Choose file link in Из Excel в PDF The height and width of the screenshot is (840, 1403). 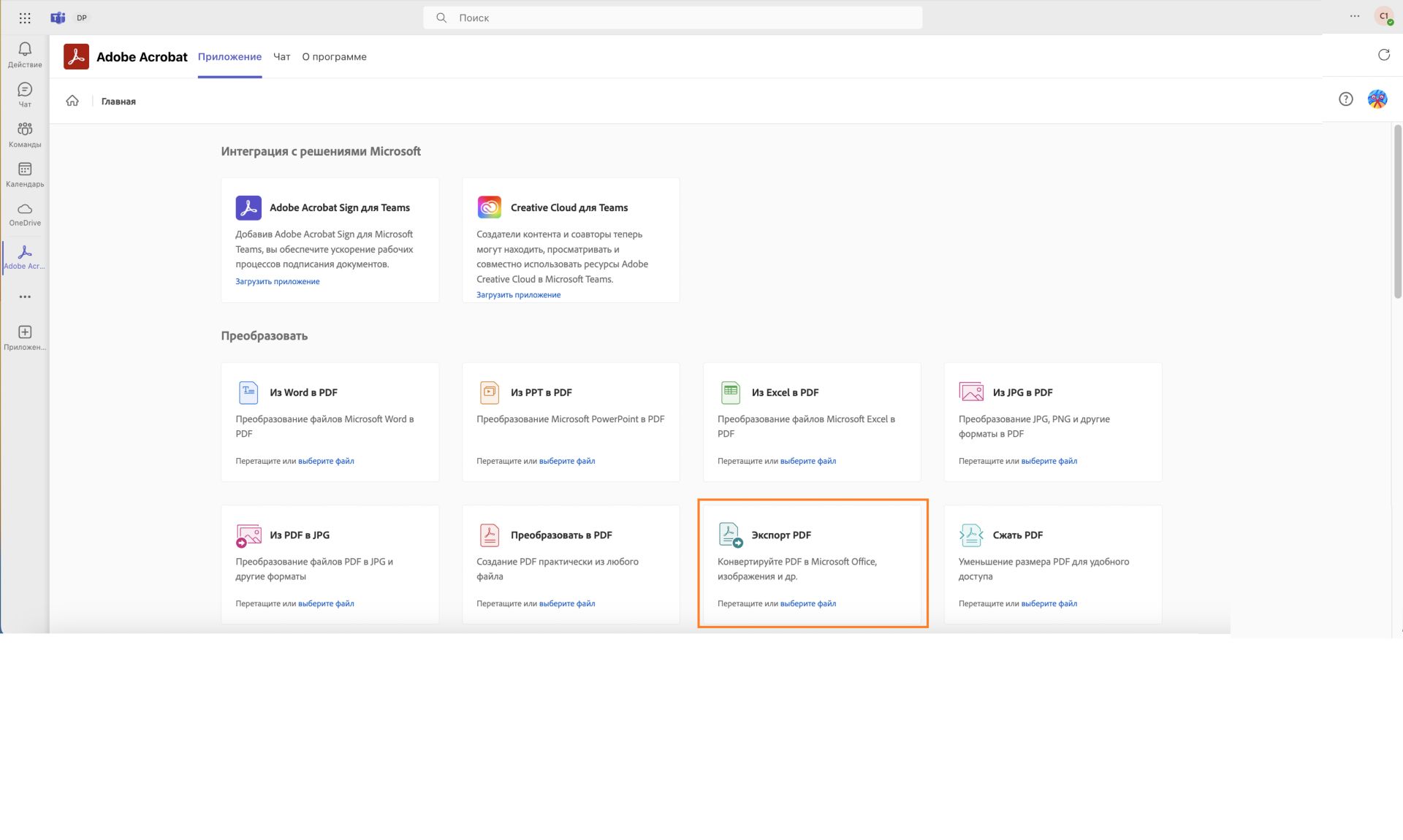tap(808, 461)
